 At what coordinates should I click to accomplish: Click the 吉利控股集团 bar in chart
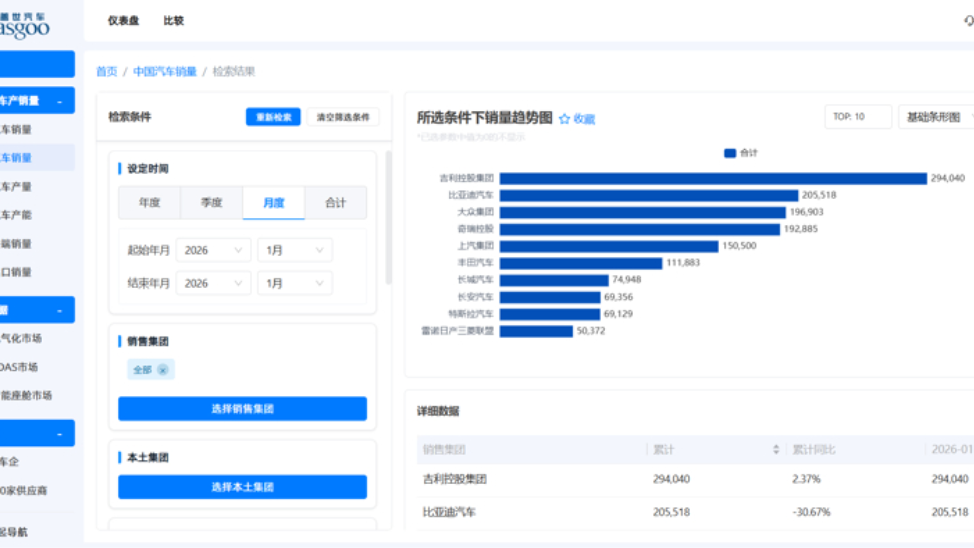[713, 178]
